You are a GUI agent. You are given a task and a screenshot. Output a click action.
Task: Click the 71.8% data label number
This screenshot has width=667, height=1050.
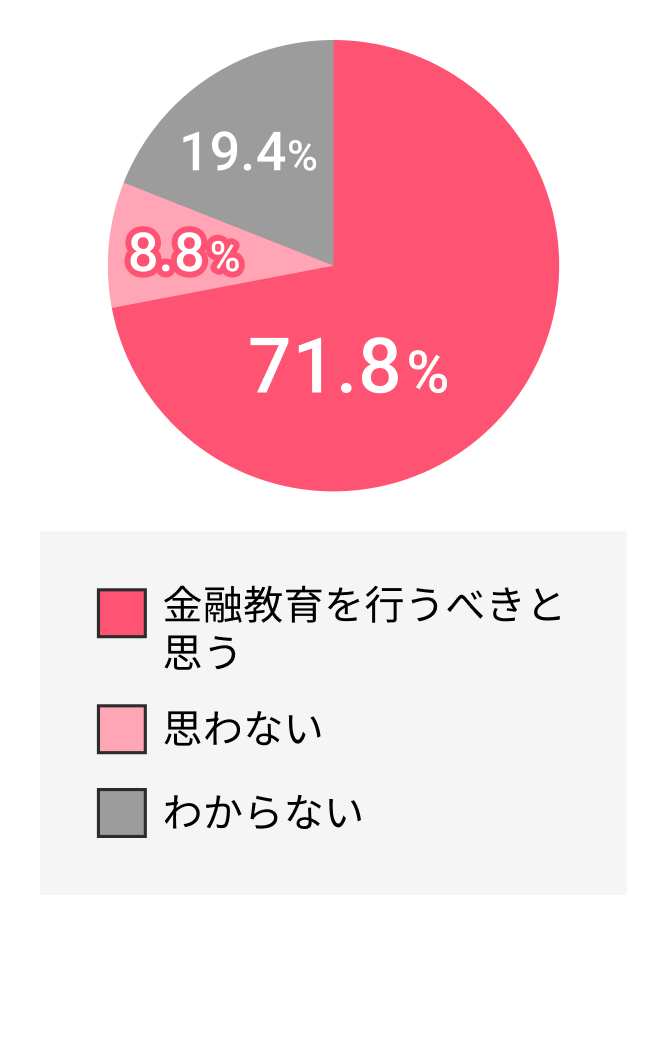[x=325, y=367]
